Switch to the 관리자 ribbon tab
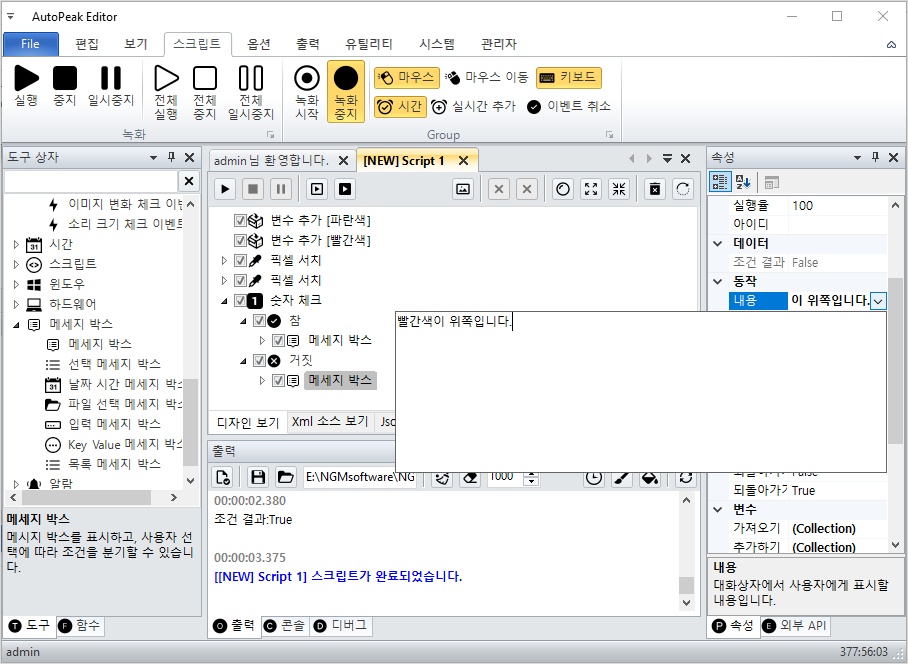This screenshot has height=664, width=908. point(499,44)
